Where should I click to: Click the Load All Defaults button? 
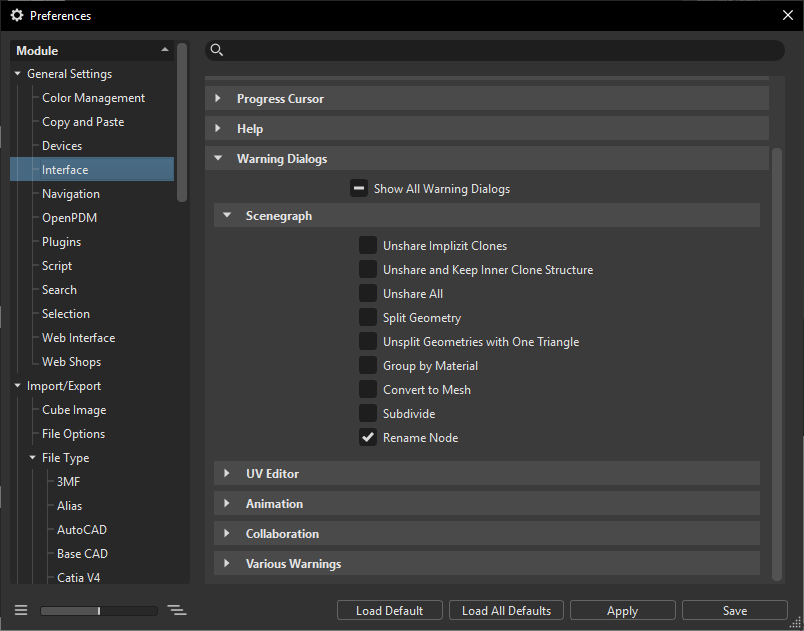coord(506,610)
